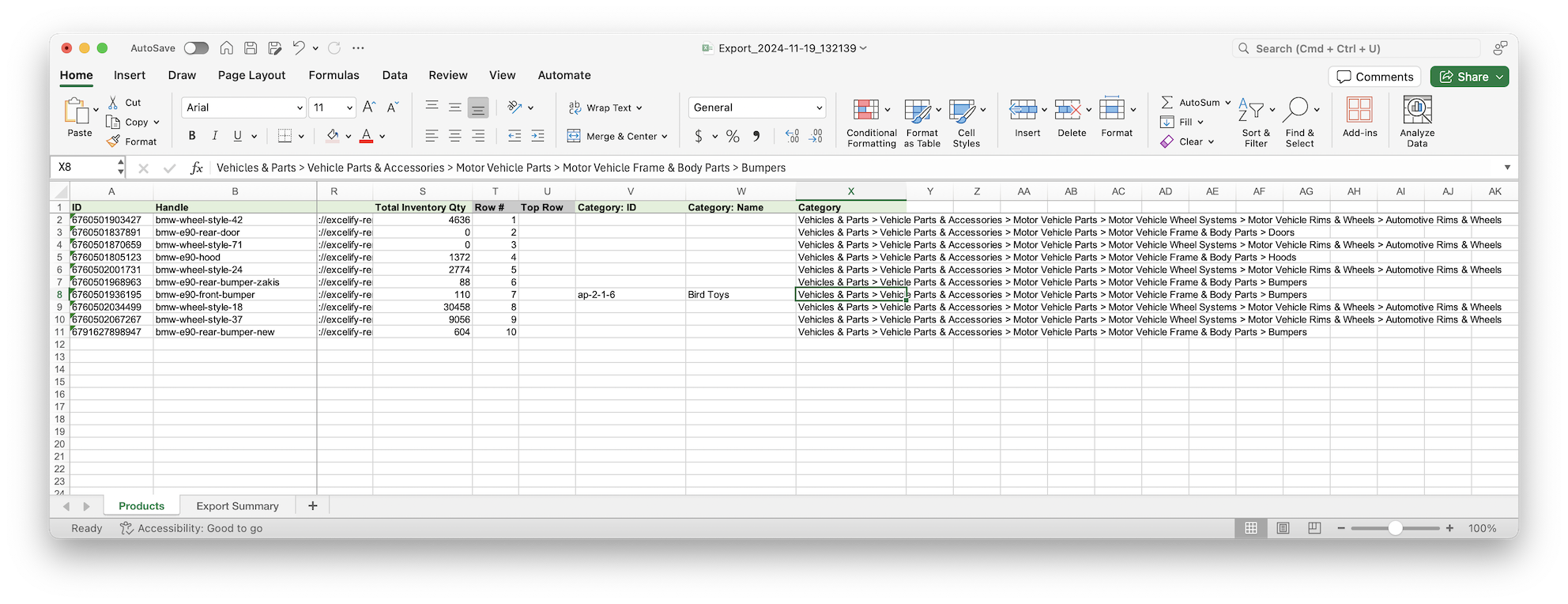The width and height of the screenshot is (1568, 604).
Task: Click the Increase Font Size icon
Action: pyautogui.click(x=368, y=108)
